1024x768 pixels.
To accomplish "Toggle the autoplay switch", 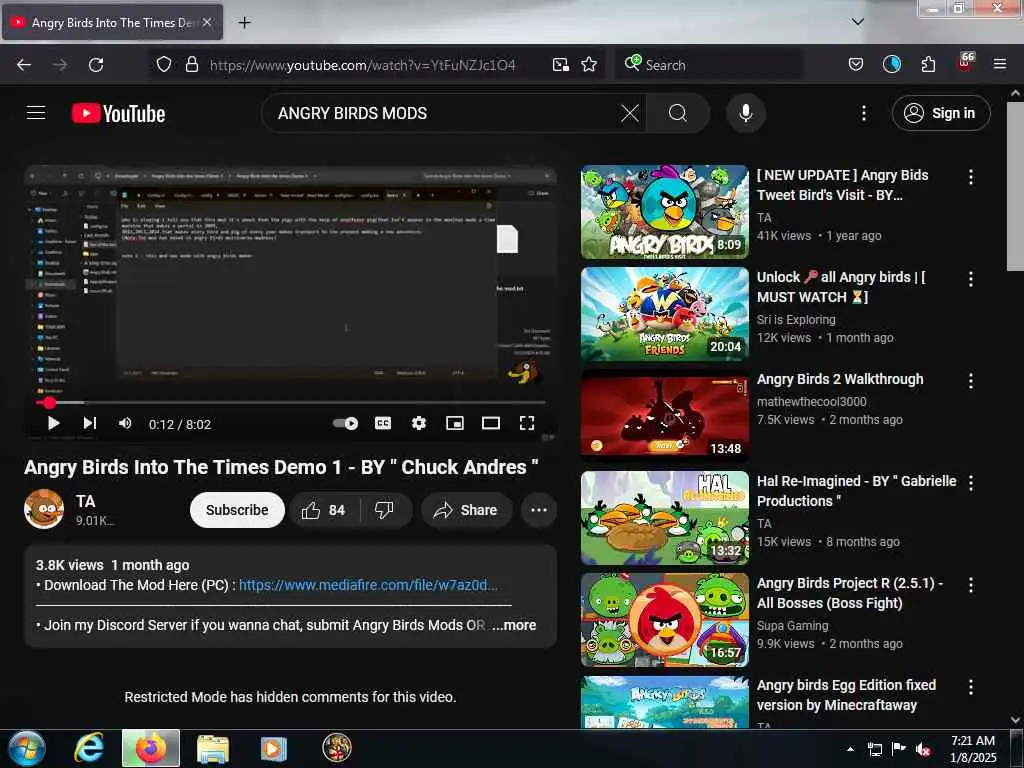I will coord(345,423).
